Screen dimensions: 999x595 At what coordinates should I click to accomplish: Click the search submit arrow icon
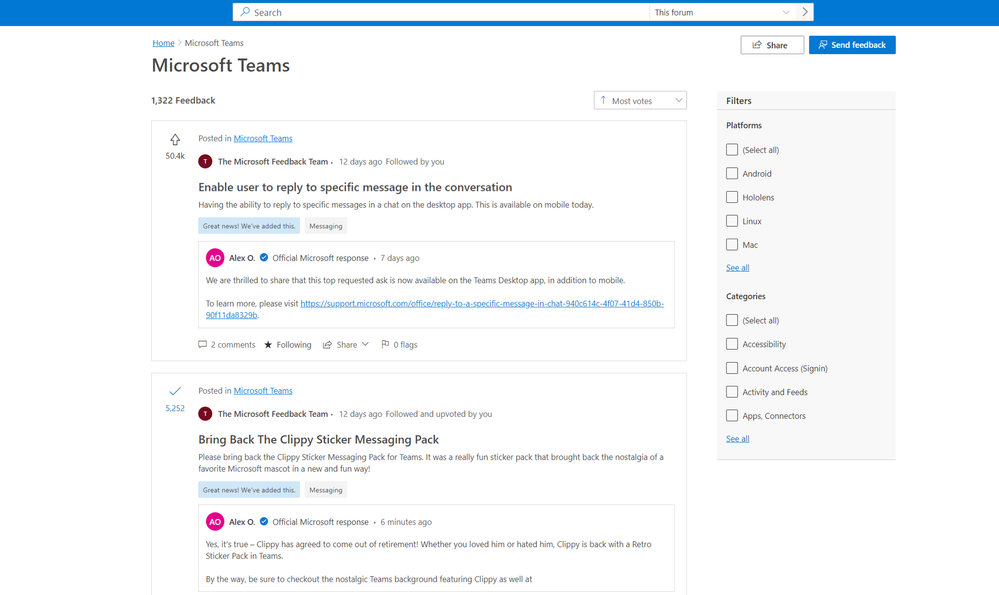tap(805, 12)
